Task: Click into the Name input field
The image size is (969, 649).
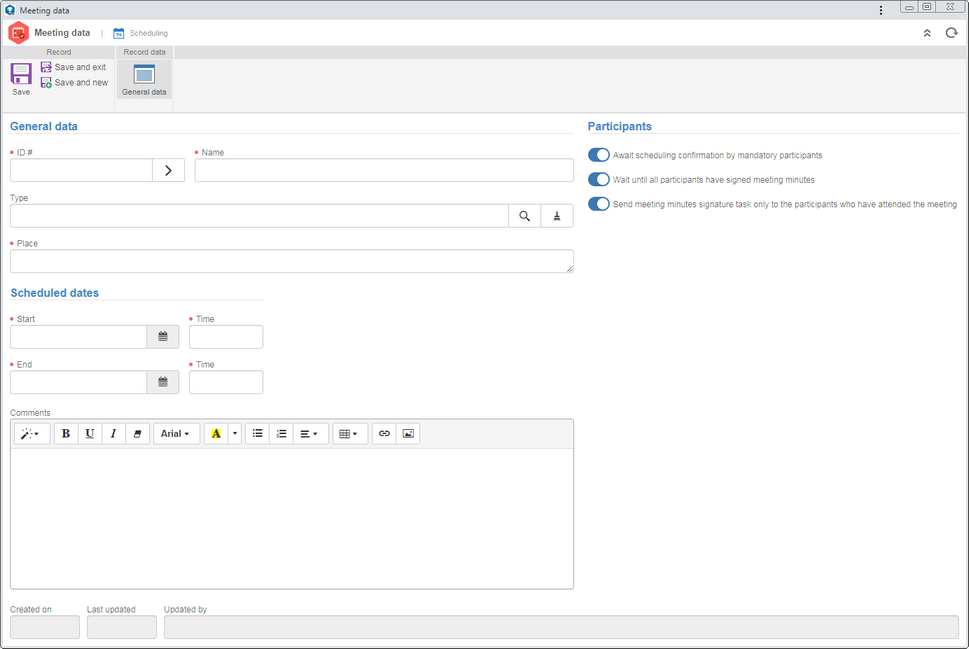Action: [x=384, y=171]
